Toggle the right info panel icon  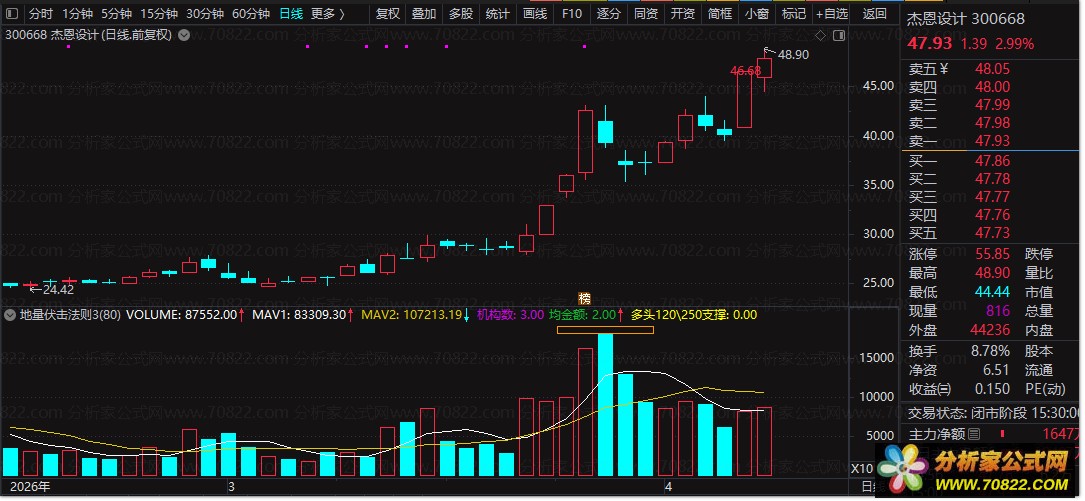(838, 35)
